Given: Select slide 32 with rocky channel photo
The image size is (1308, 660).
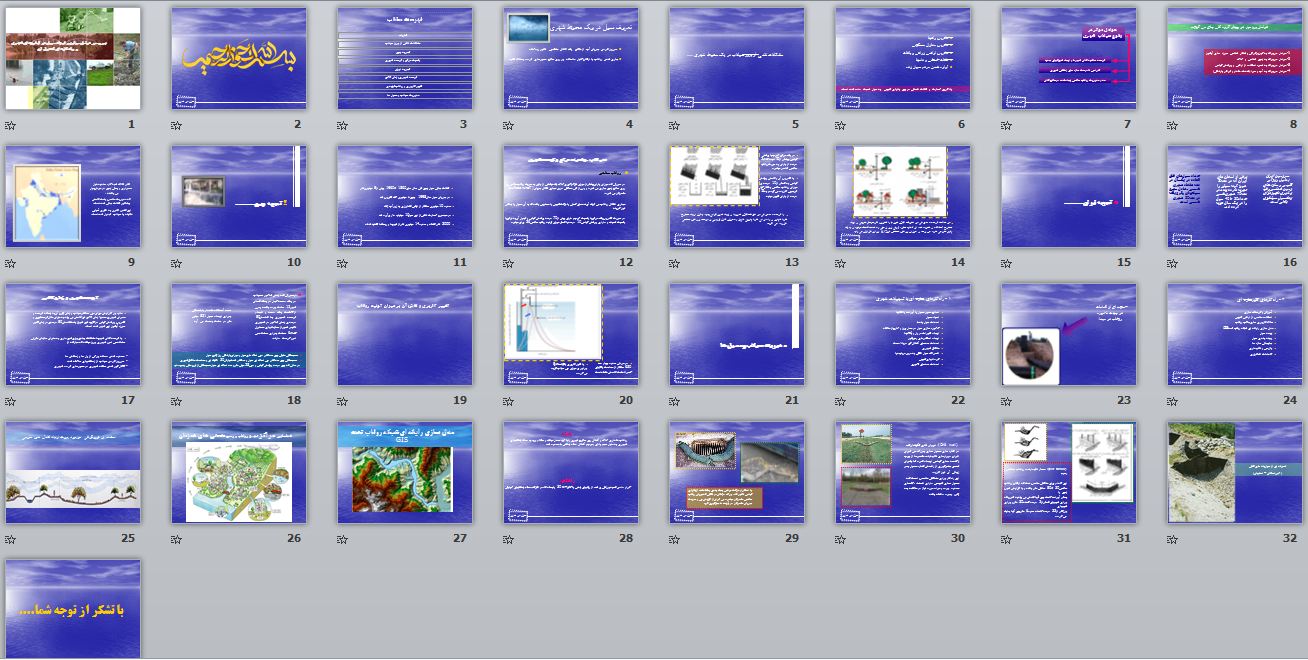Looking at the screenshot, I should tap(1235, 473).
